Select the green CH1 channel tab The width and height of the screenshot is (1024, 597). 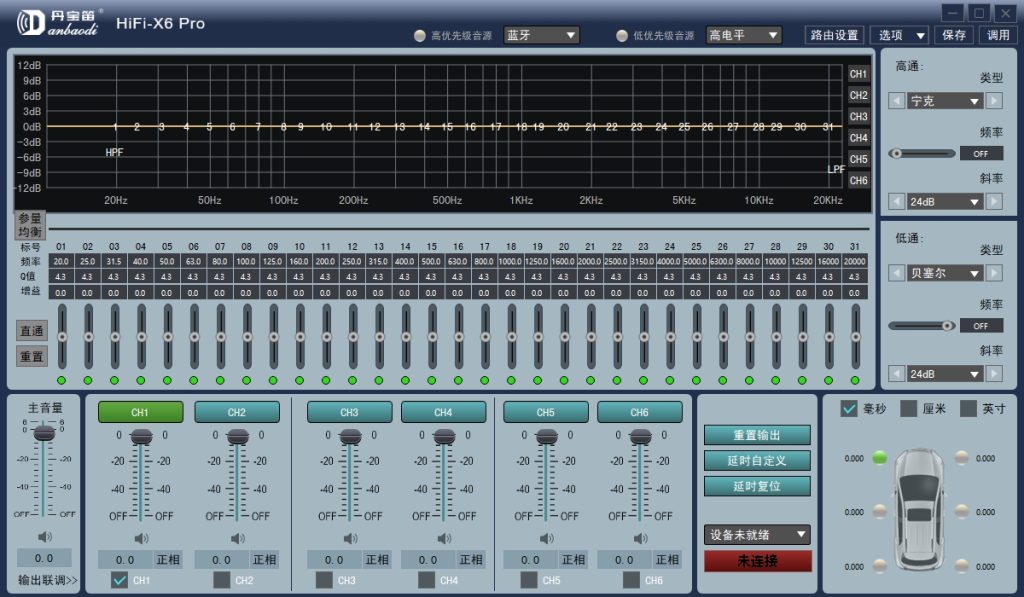click(140, 412)
